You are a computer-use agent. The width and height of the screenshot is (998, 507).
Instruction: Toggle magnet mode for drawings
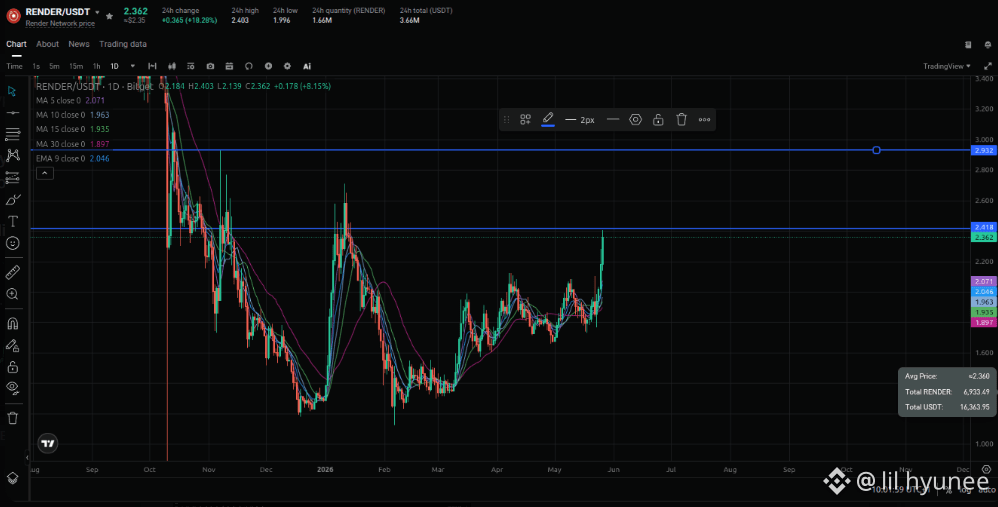(12, 323)
